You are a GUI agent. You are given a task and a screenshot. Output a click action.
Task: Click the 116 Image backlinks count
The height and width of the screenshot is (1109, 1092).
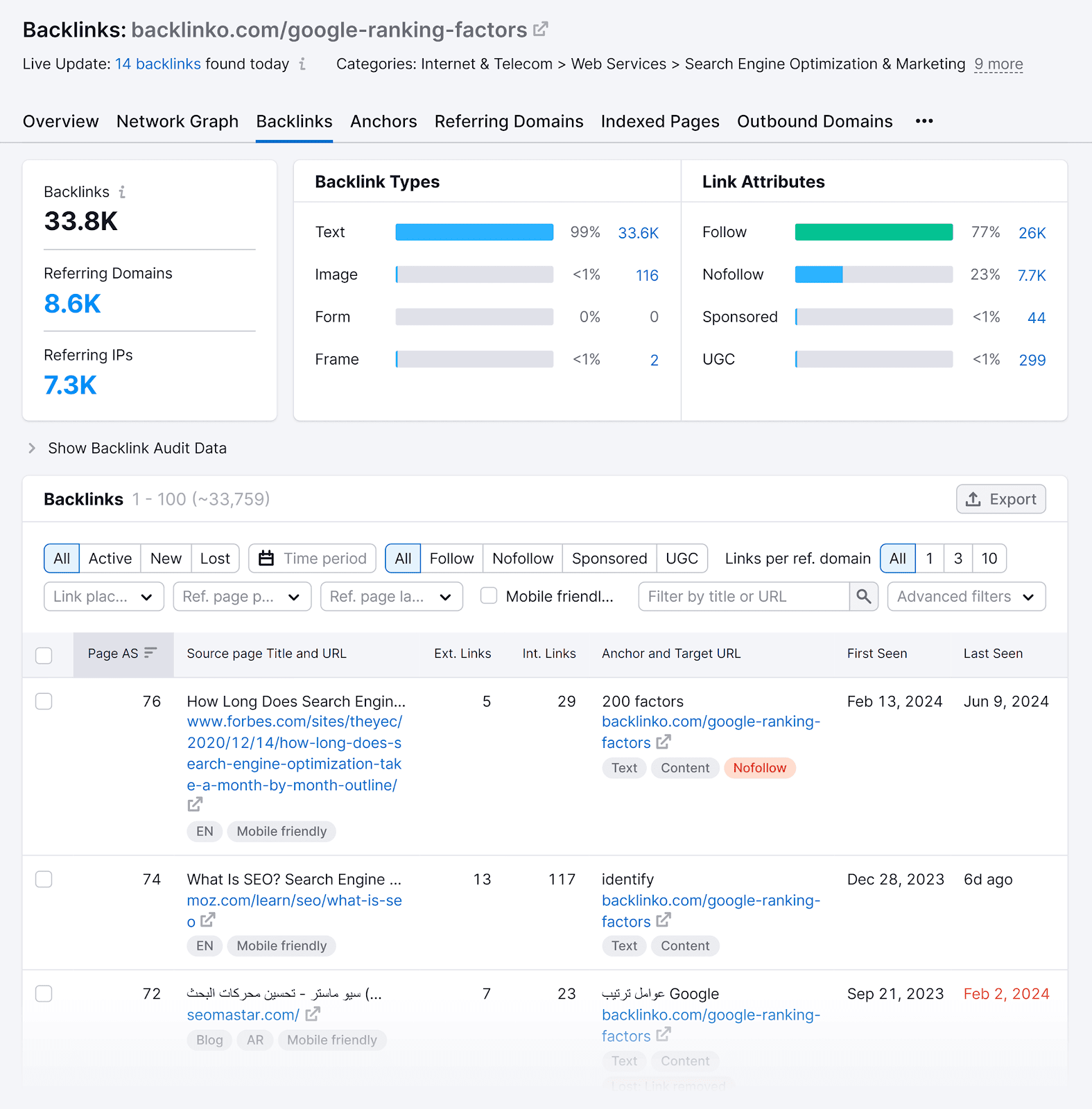coord(648,275)
